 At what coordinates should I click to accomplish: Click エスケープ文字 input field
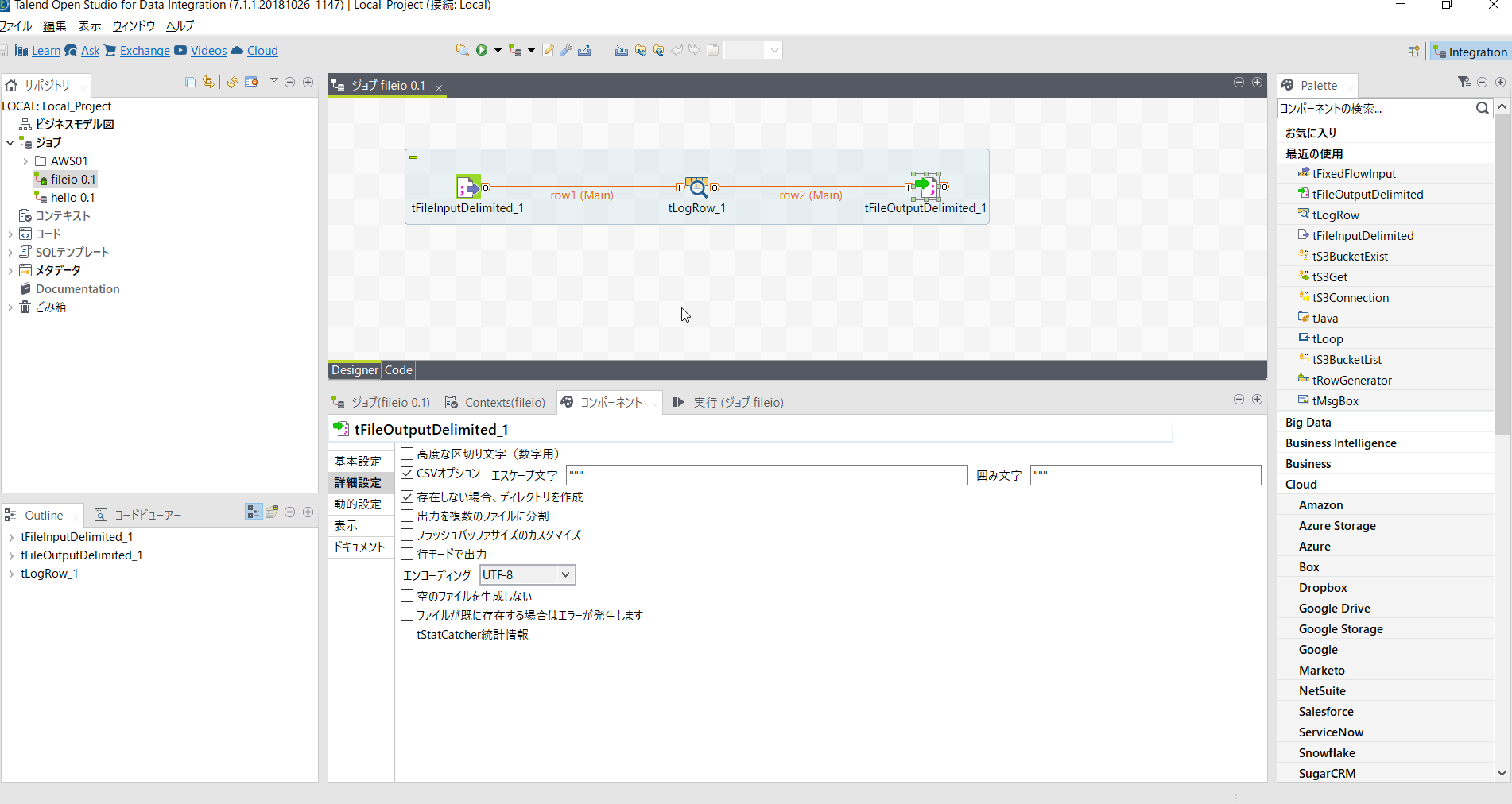pos(766,475)
